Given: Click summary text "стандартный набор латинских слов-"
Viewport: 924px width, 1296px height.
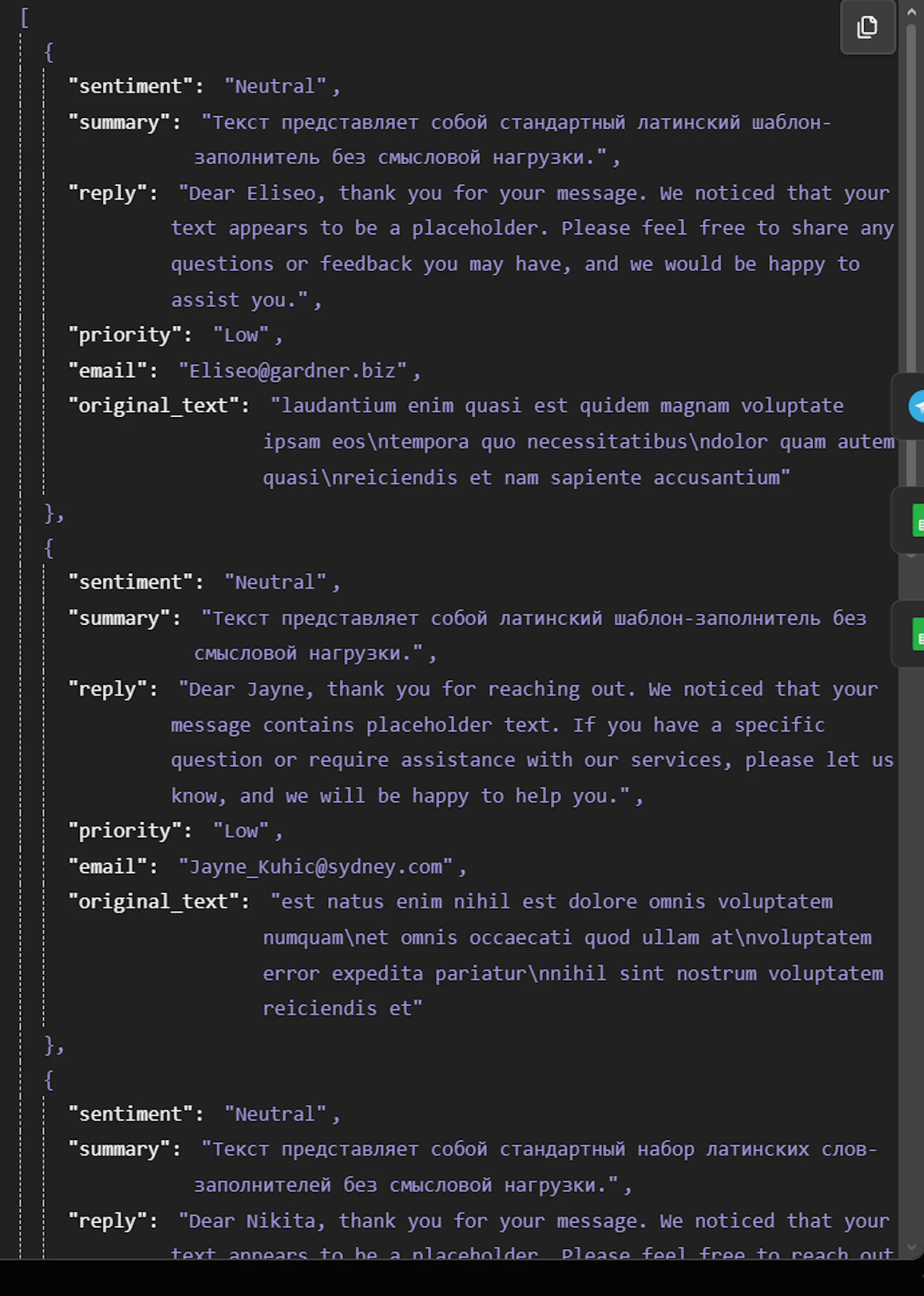Looking at the screenshot, I should pos(688,1149).
